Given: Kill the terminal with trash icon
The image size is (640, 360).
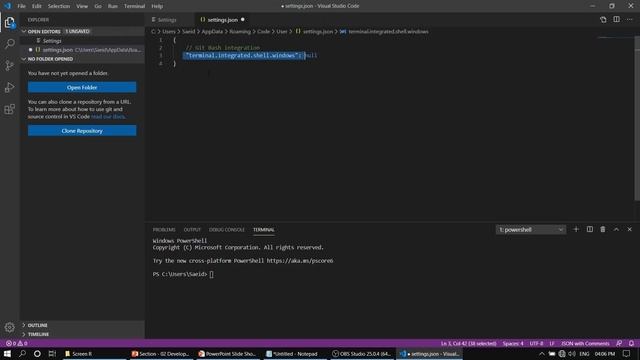Looking at the screenshot, I should [603, 229].
